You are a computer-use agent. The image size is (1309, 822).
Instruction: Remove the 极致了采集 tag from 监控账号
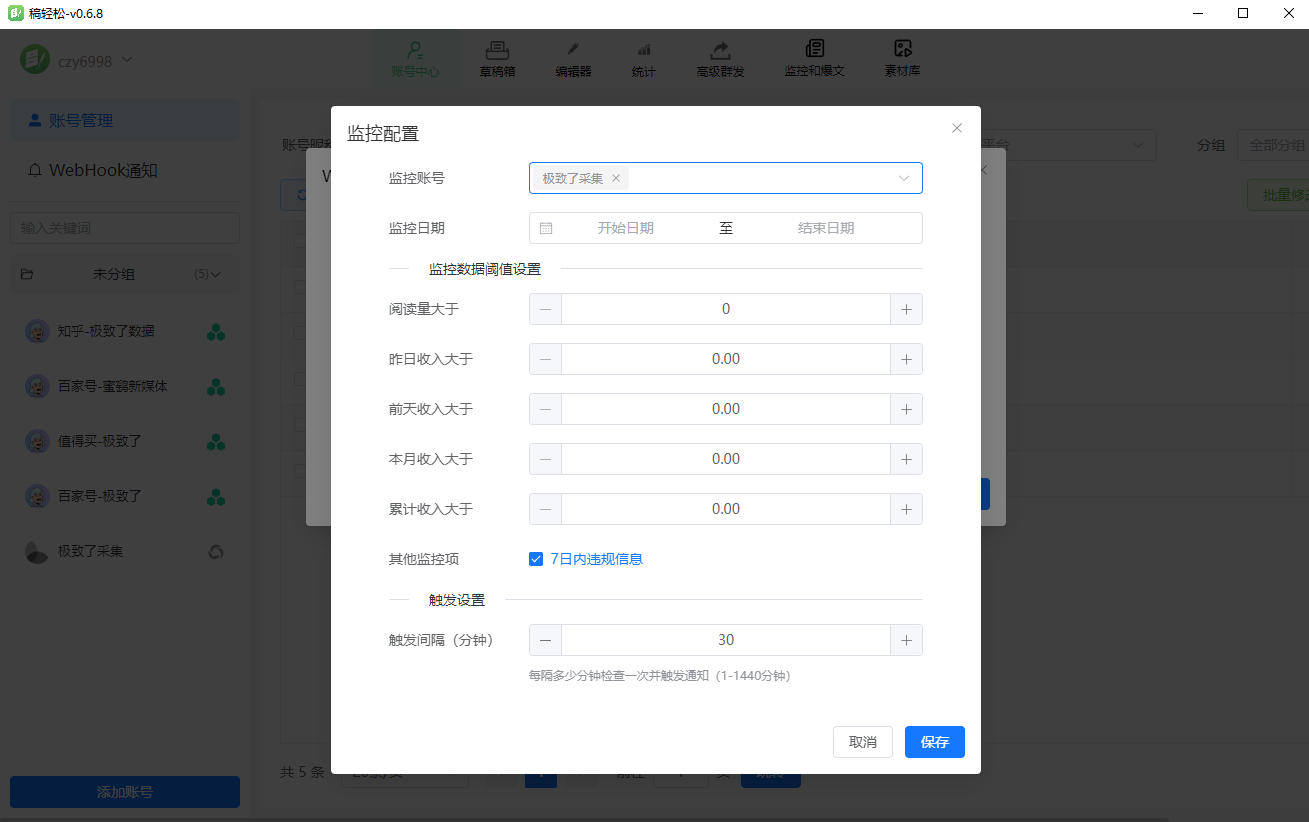click(616, 178)
